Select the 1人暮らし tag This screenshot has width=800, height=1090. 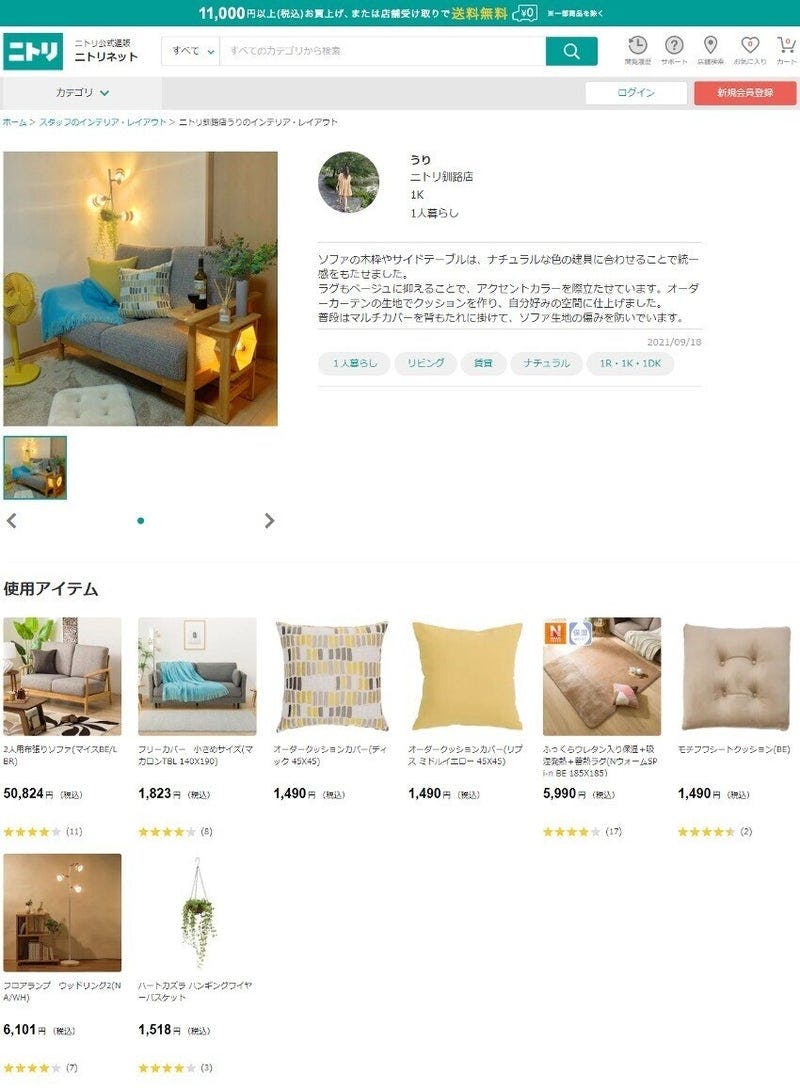click(354, 364)
